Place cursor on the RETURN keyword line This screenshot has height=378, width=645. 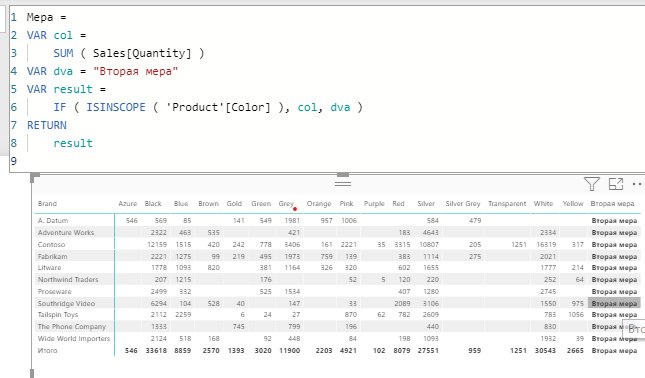coord(46,125)
